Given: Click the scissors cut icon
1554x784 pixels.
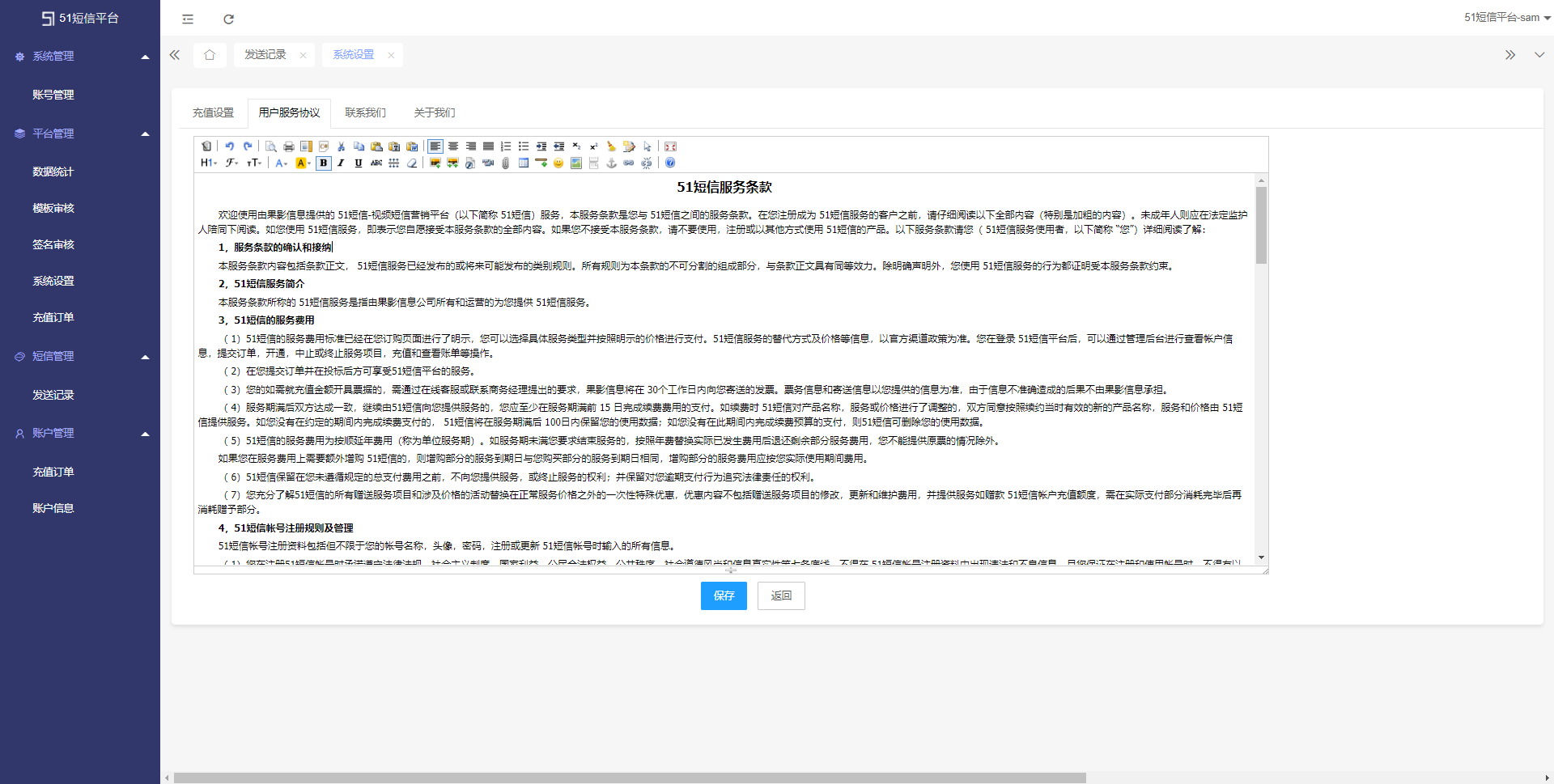Looking at the screenshot, I should pyautogui.click(x=342, y=146).
